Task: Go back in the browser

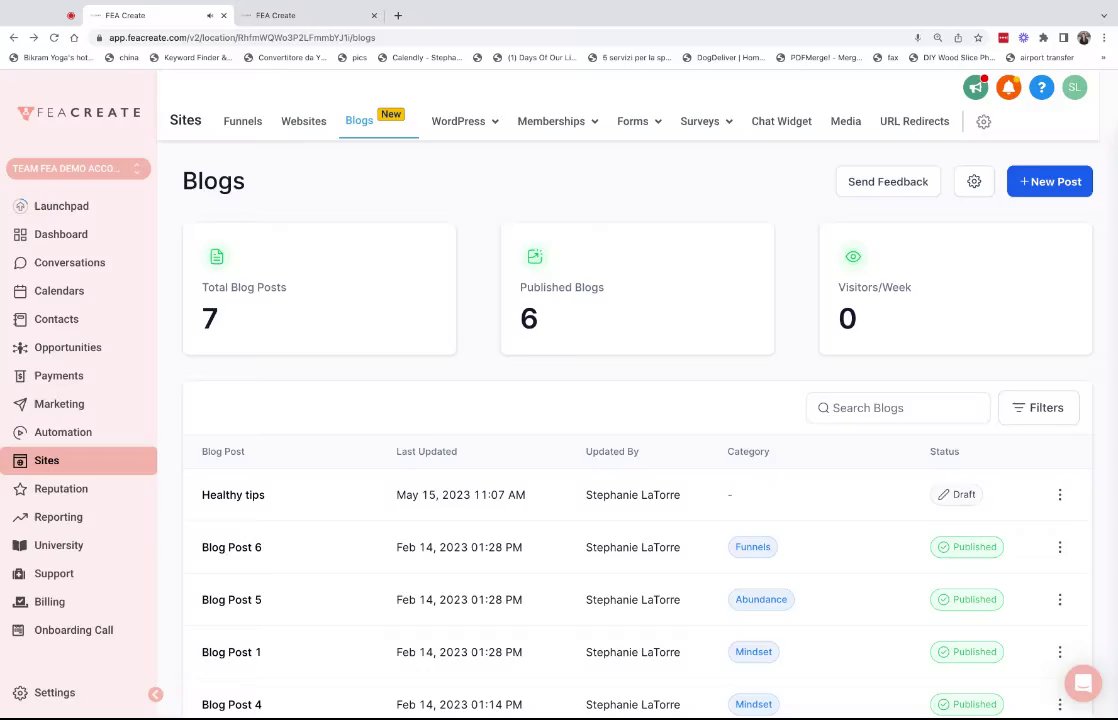Action: [14, 38]
